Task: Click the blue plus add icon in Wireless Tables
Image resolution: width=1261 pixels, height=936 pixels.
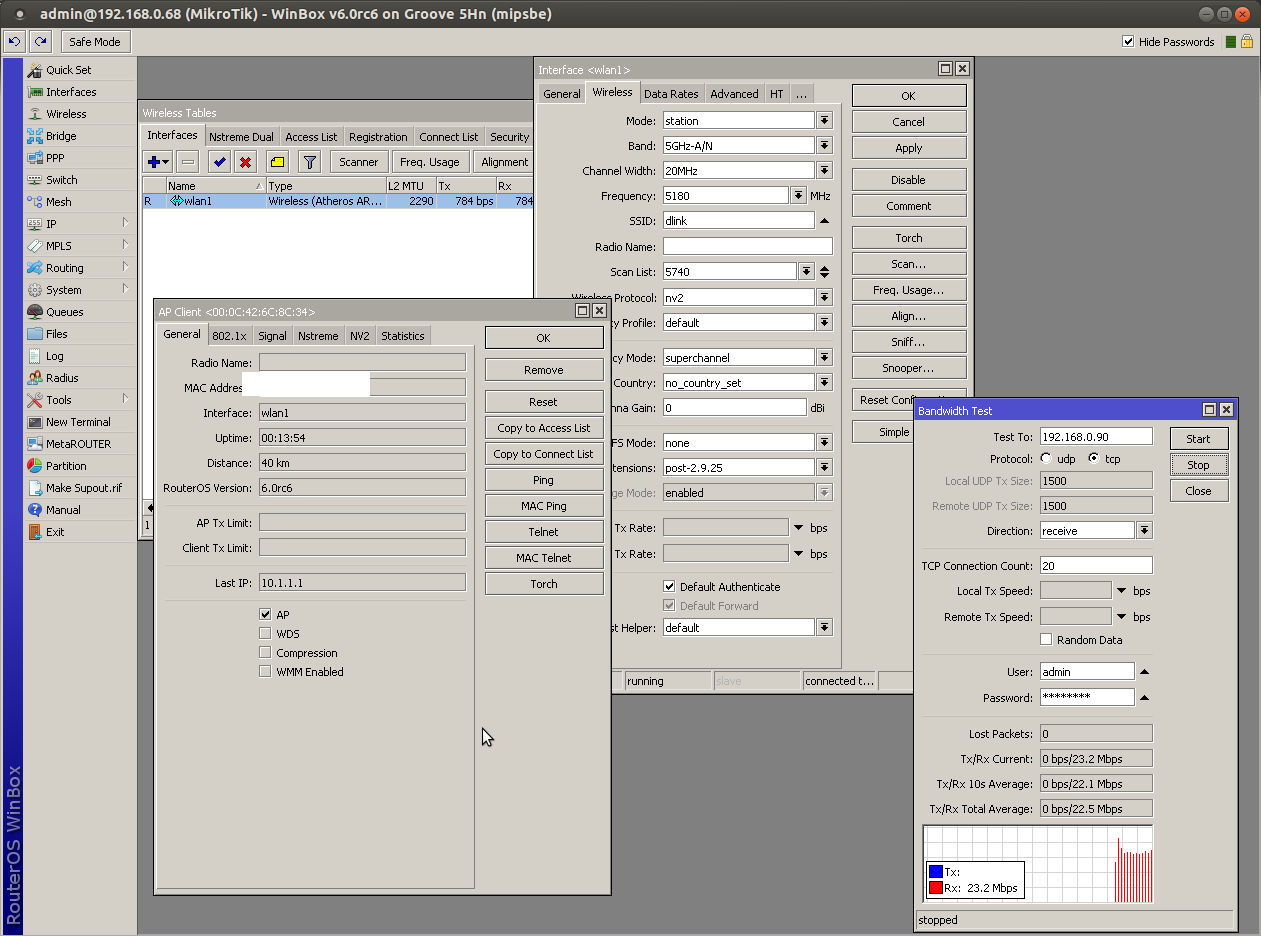Action: coord(158,162)
